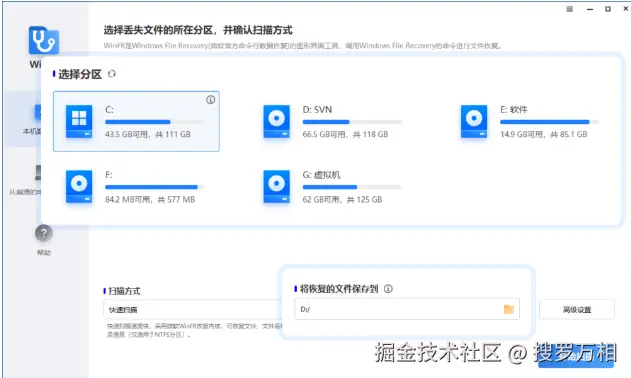
Task: Open the 快速扫描 scan mode dropdown
Action: [x=192, y=309]
